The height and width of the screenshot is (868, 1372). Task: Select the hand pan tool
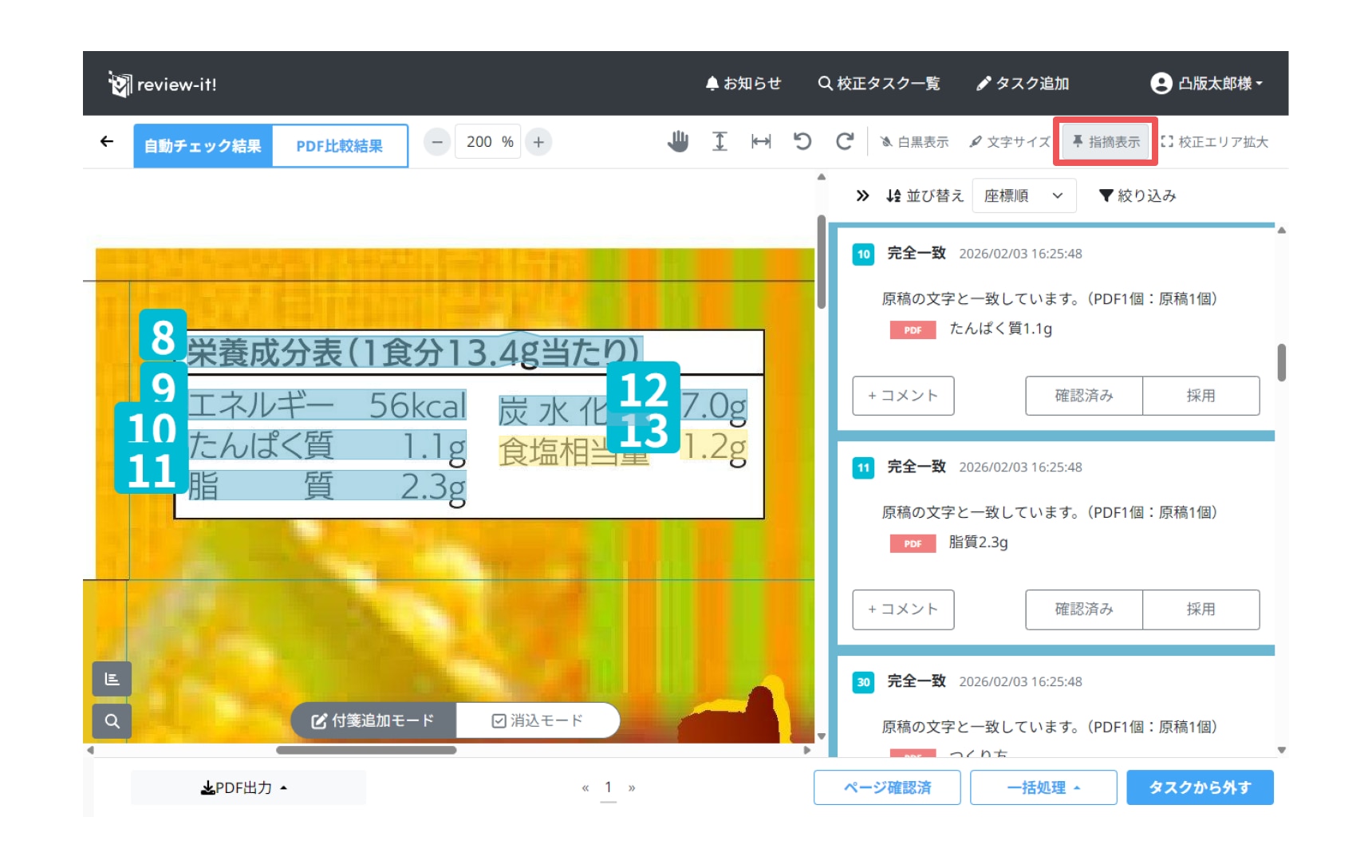point(677,142)
